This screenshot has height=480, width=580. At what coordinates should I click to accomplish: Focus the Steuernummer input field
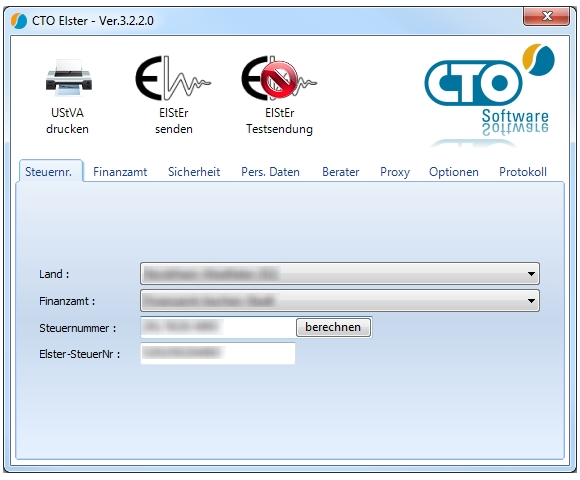pyautogui.click(x=218, y=327)
